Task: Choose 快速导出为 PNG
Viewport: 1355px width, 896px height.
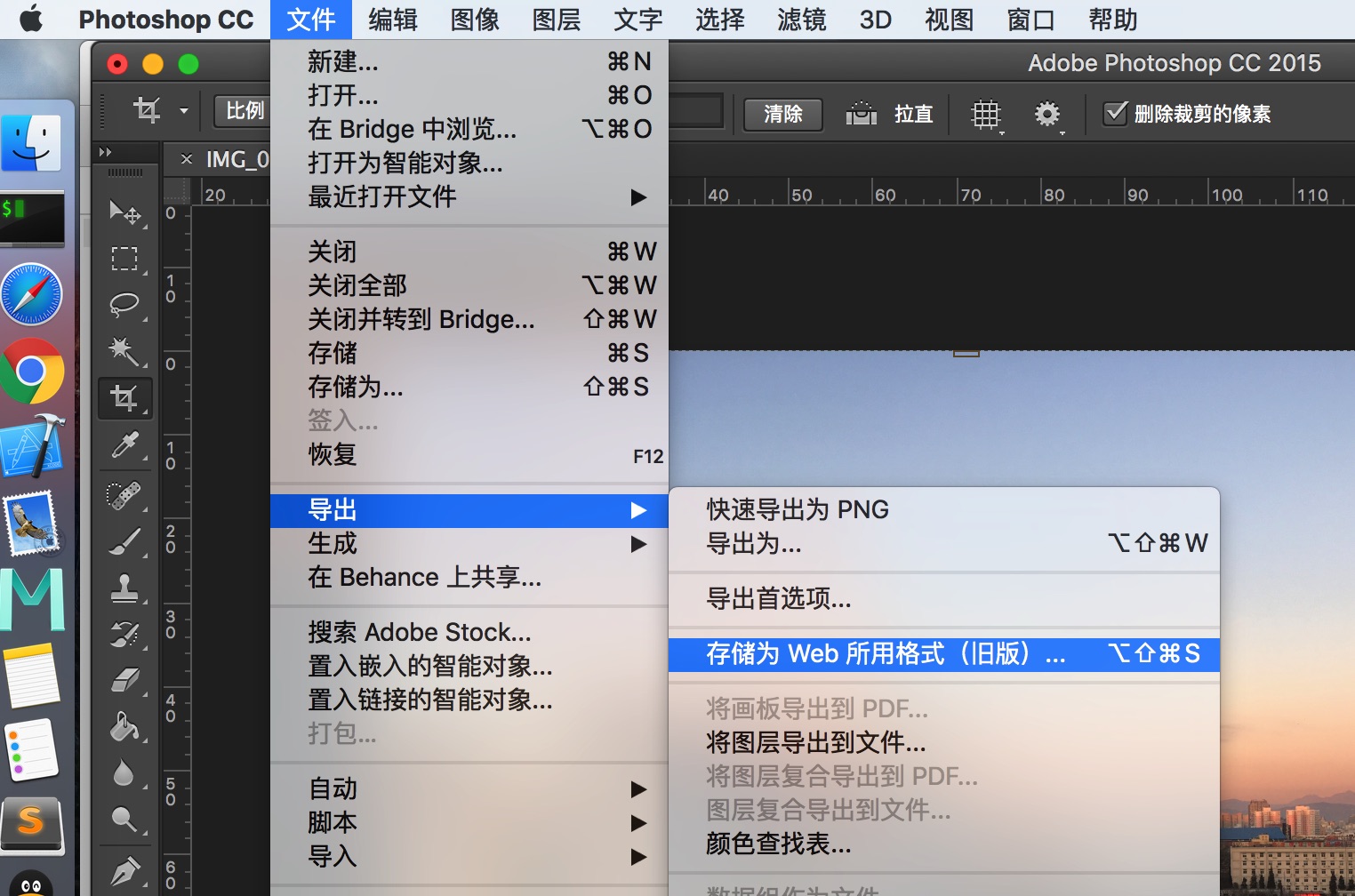Action: [x=944, y=509]
